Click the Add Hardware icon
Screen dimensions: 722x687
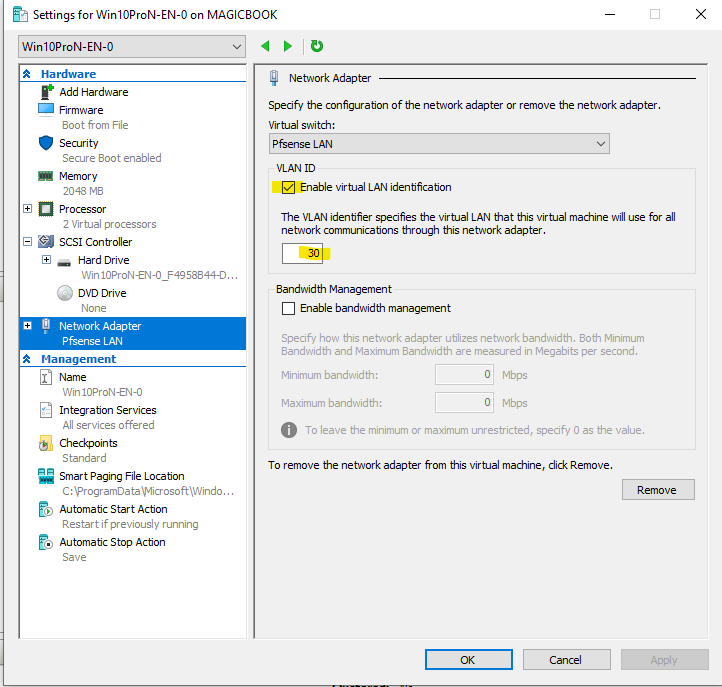(x=47, y=92)
